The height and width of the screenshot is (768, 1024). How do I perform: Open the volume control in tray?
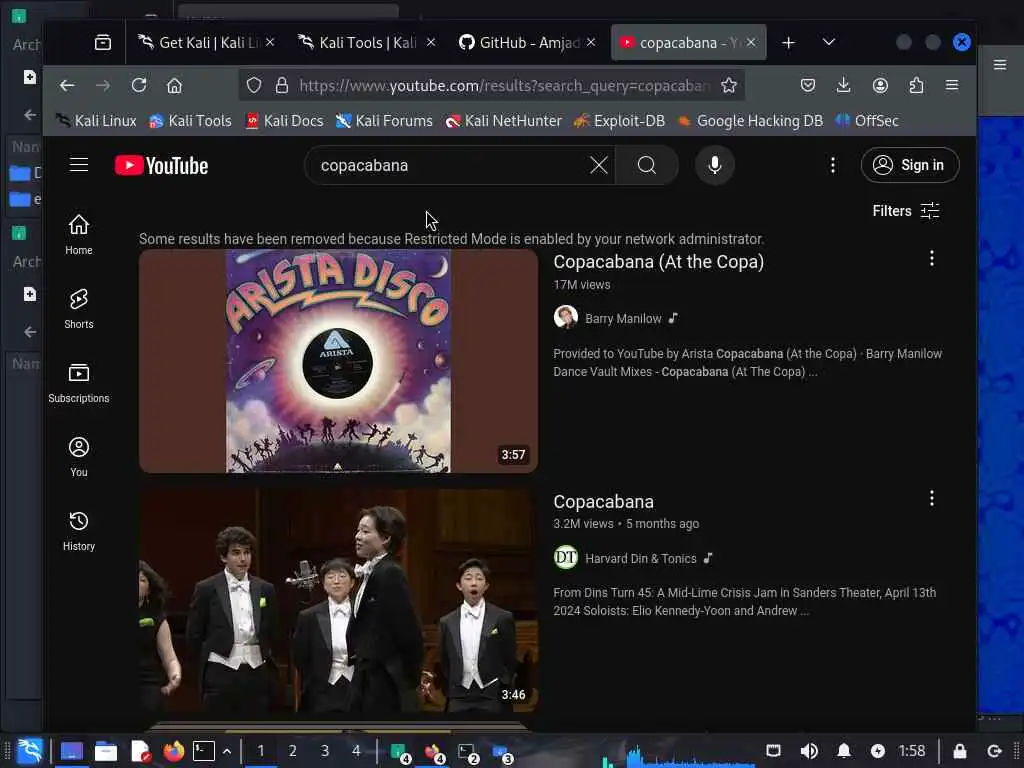point(808,751)
